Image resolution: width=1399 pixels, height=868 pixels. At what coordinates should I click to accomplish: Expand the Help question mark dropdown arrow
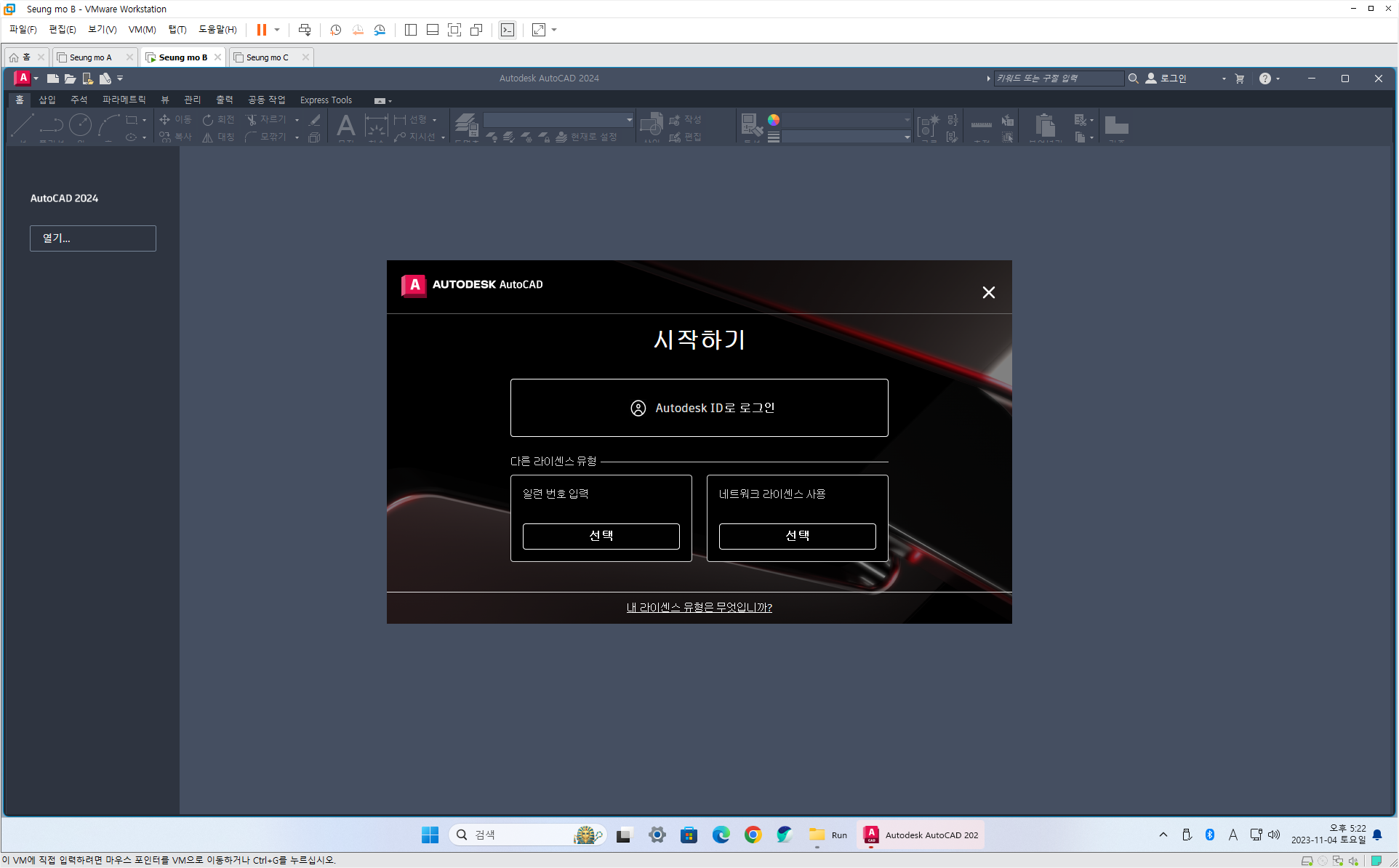pyautogui.click(x=1278, y=79)
